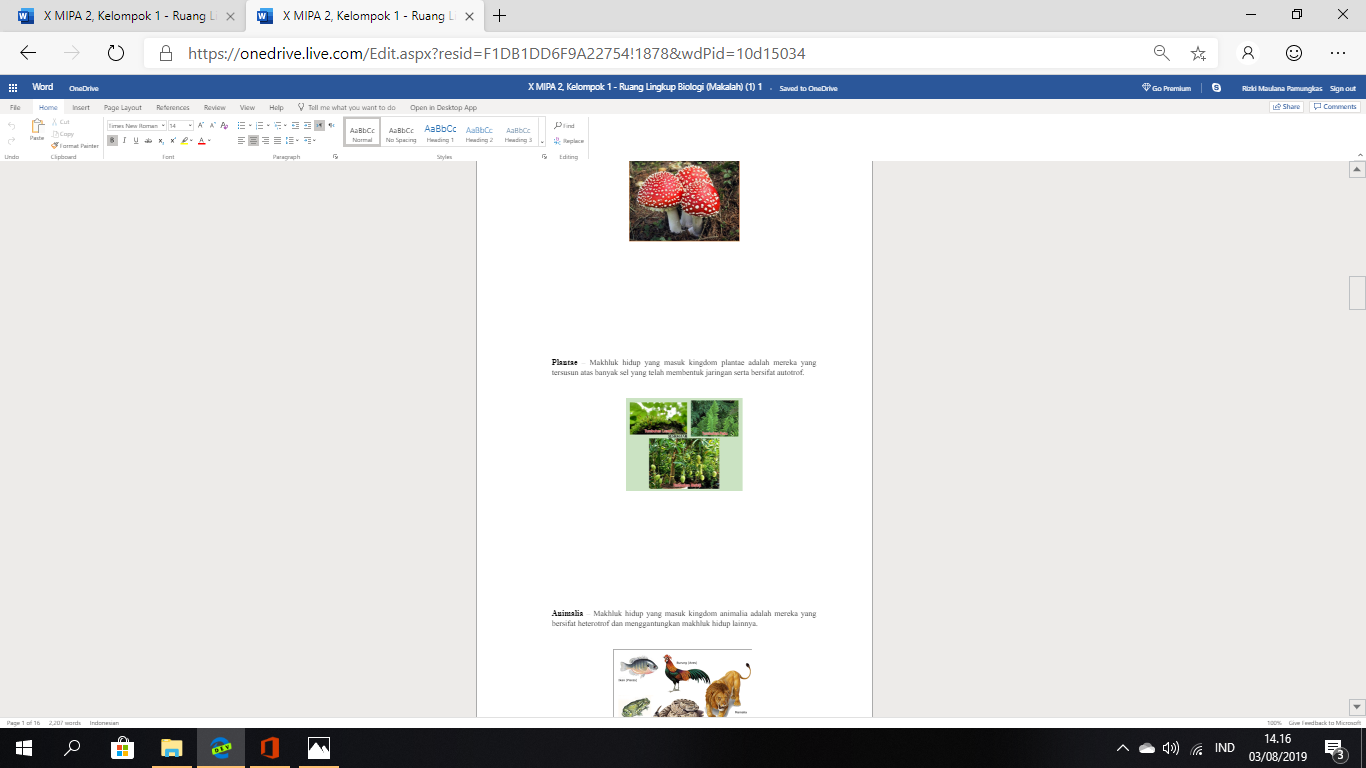Click Open in Desktop App
Screen dimensions: 1366x768
pos(443,108)
